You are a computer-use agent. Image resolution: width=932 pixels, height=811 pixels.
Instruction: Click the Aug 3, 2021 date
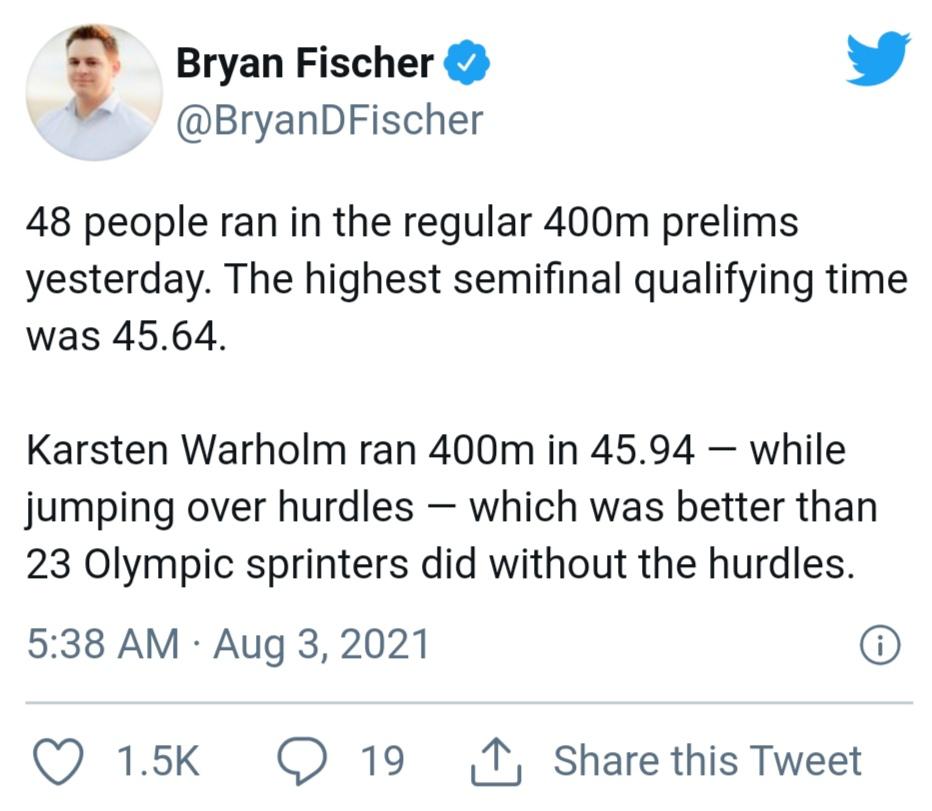(x=322, y=644)
